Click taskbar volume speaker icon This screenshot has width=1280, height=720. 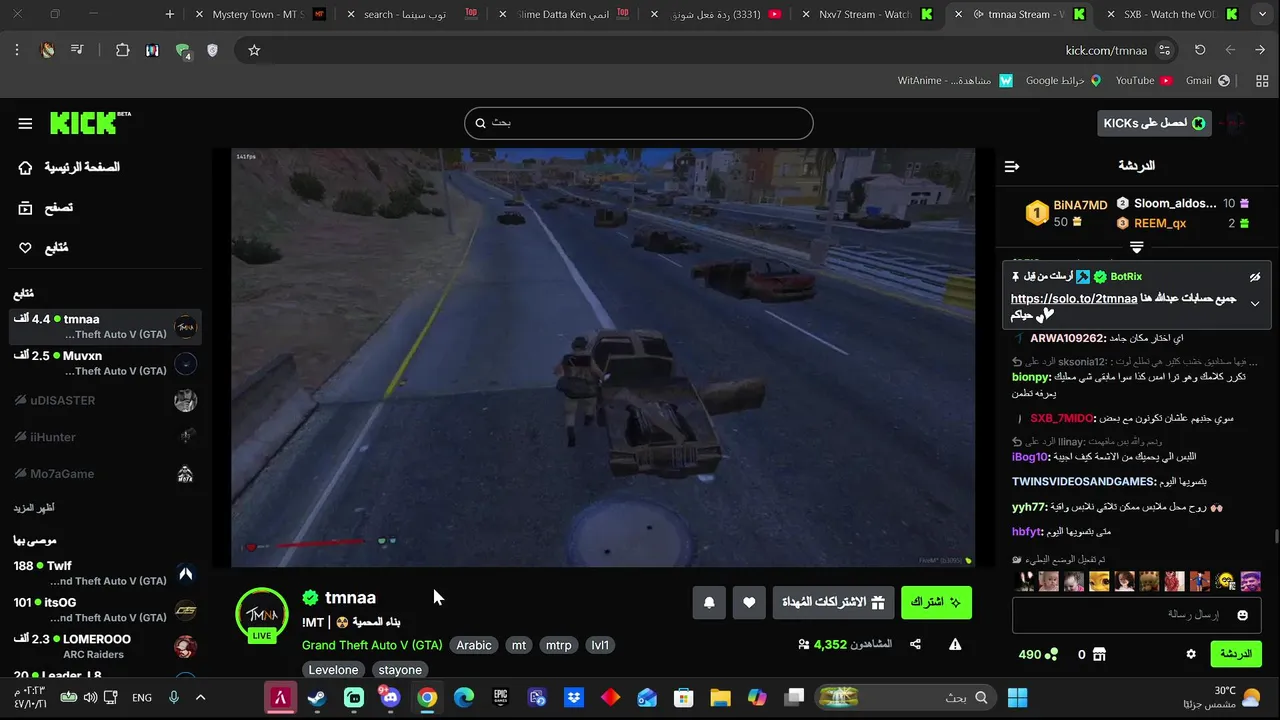[x=91, y=698]
